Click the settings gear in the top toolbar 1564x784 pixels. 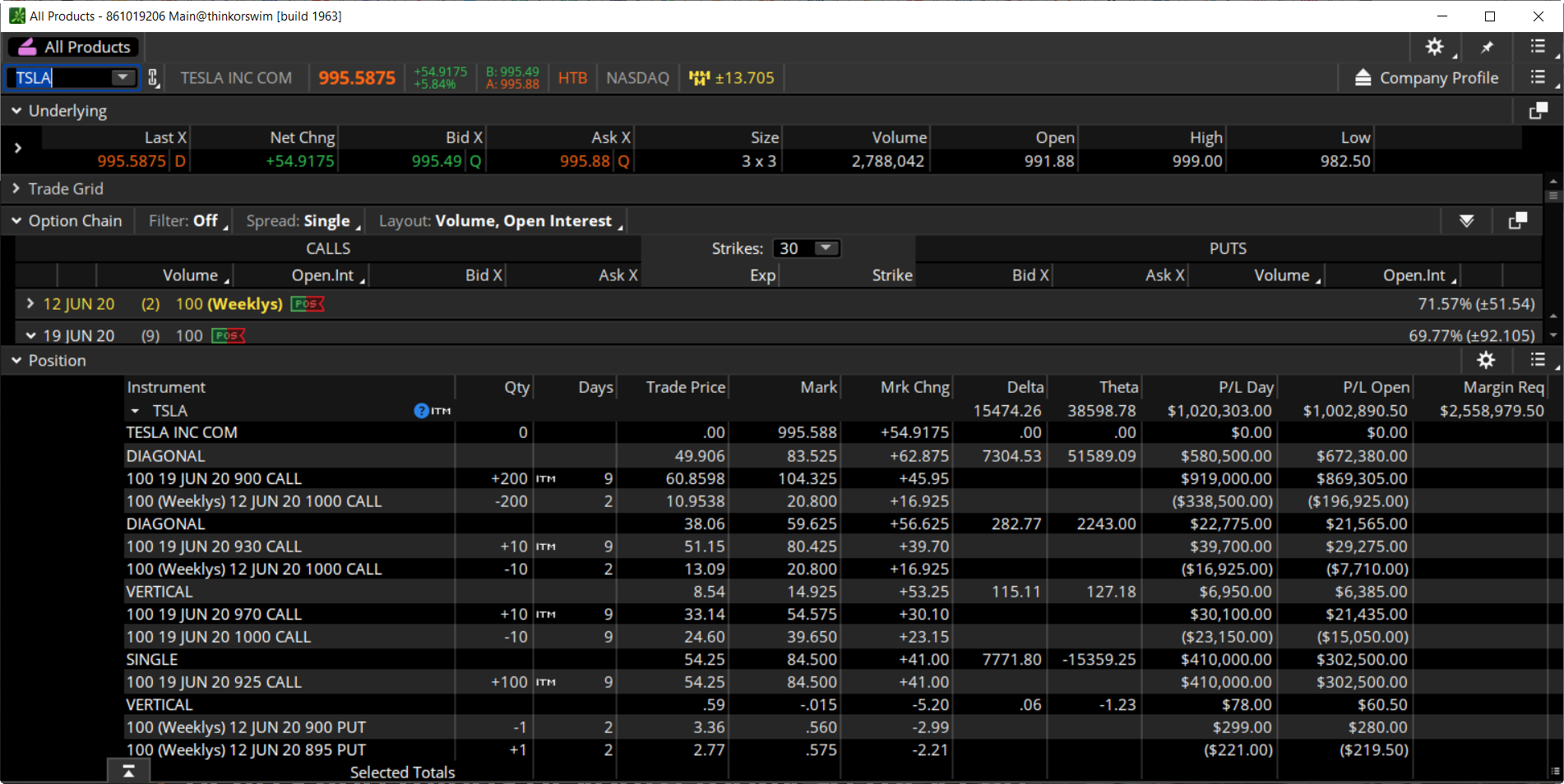(1434, 47)
